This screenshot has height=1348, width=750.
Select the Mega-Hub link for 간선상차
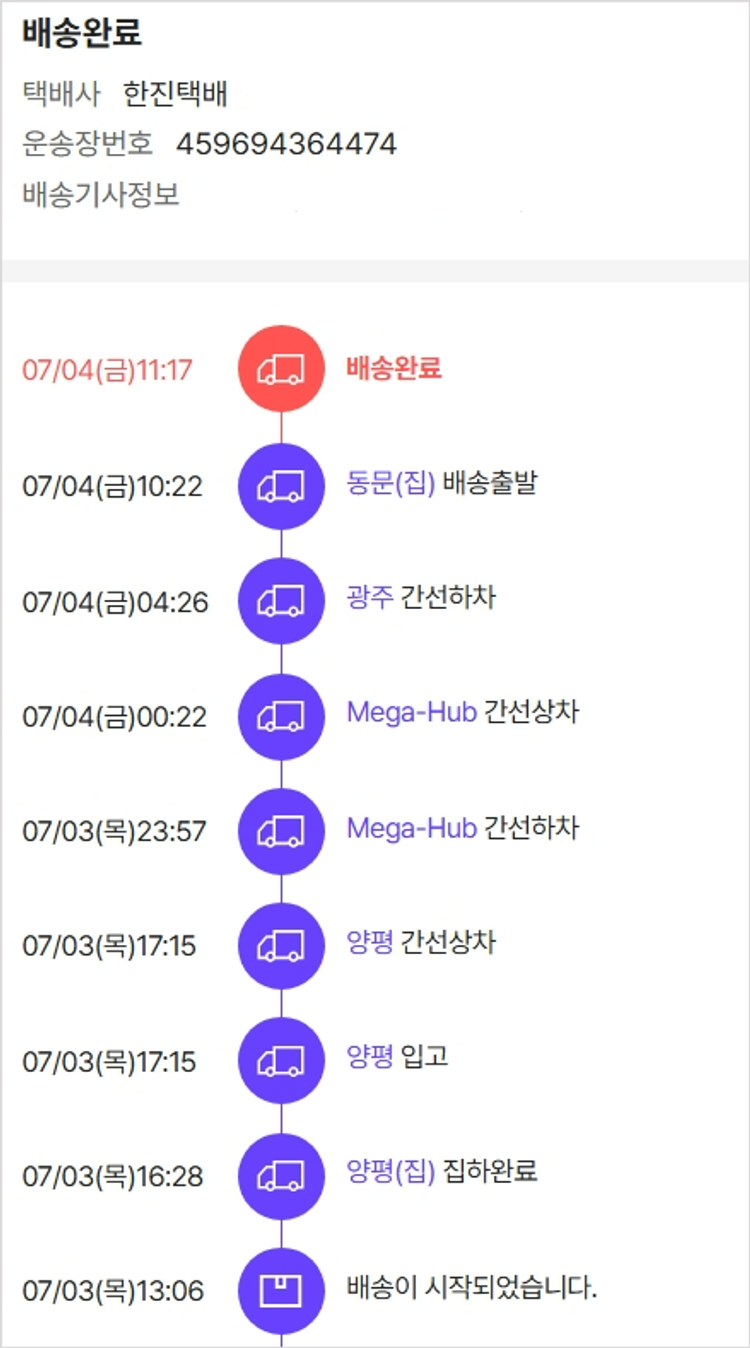coord(411,713)
